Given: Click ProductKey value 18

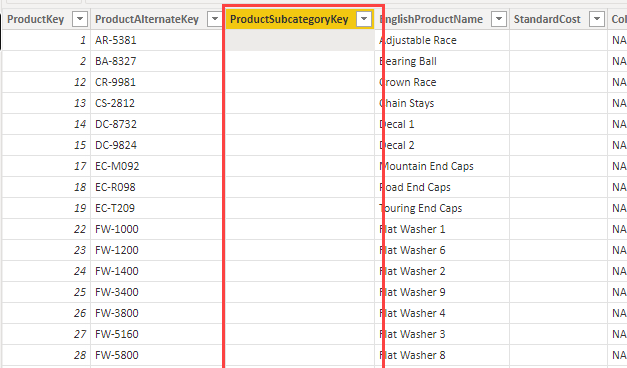Looking at the screenshot, I should pyautogui.click(x=46, y=187).
